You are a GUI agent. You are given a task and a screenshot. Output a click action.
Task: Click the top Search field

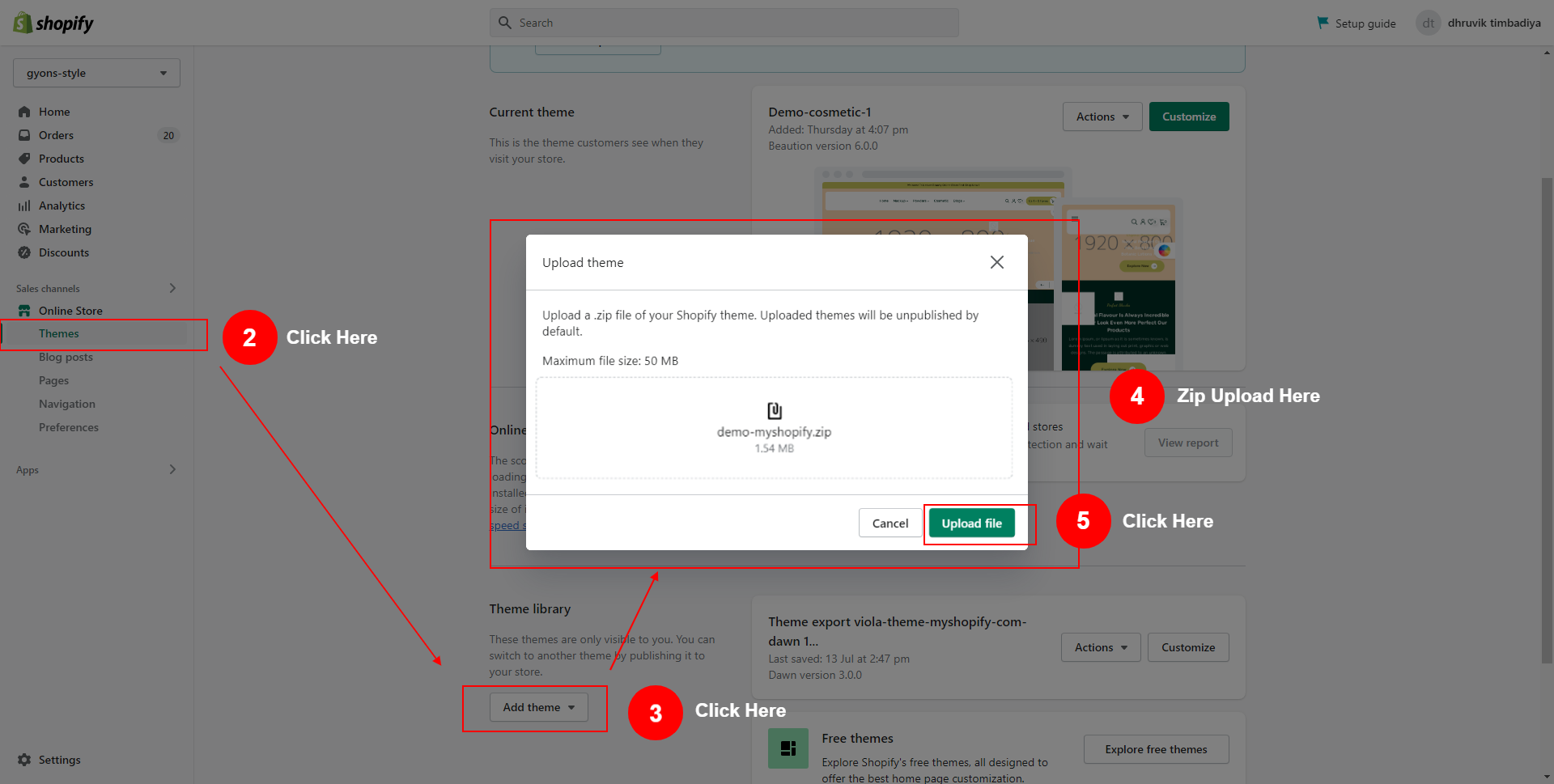pos(724,23)
